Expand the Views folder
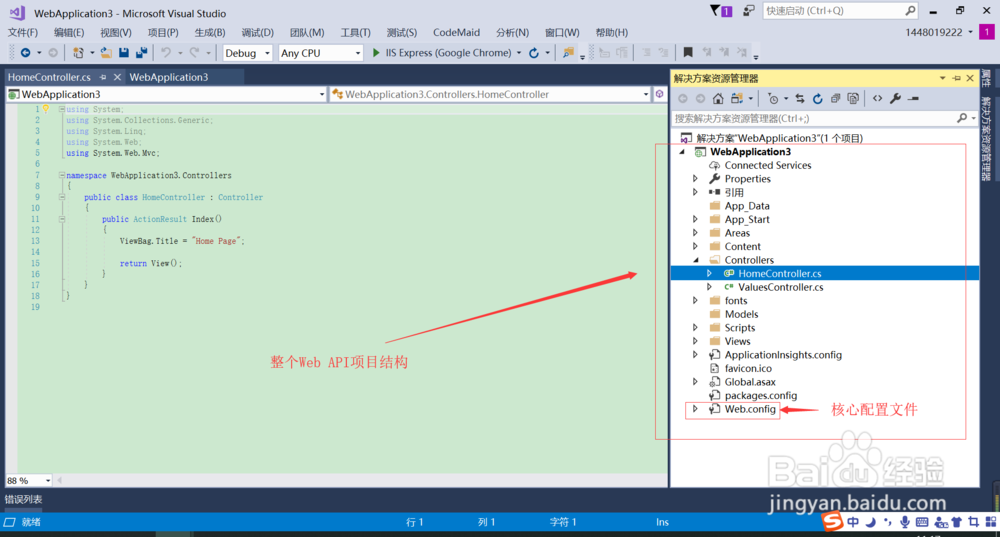This screenshot has width=1000, height=537. pyautogui.click(x=696, y=341)
